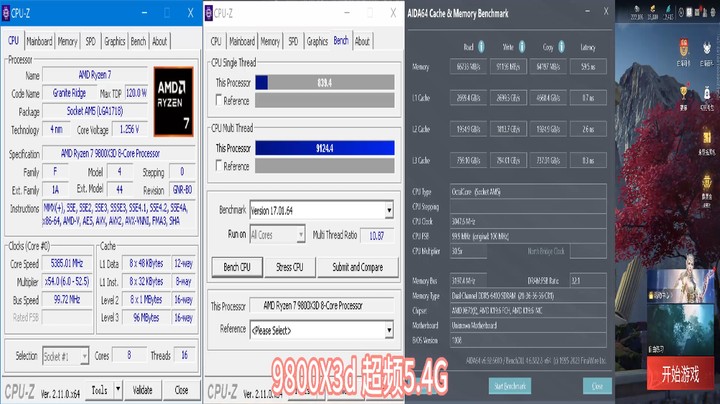
Task: Open the golden emblem icon below the gift icon
Action: [x=707, y=184]
